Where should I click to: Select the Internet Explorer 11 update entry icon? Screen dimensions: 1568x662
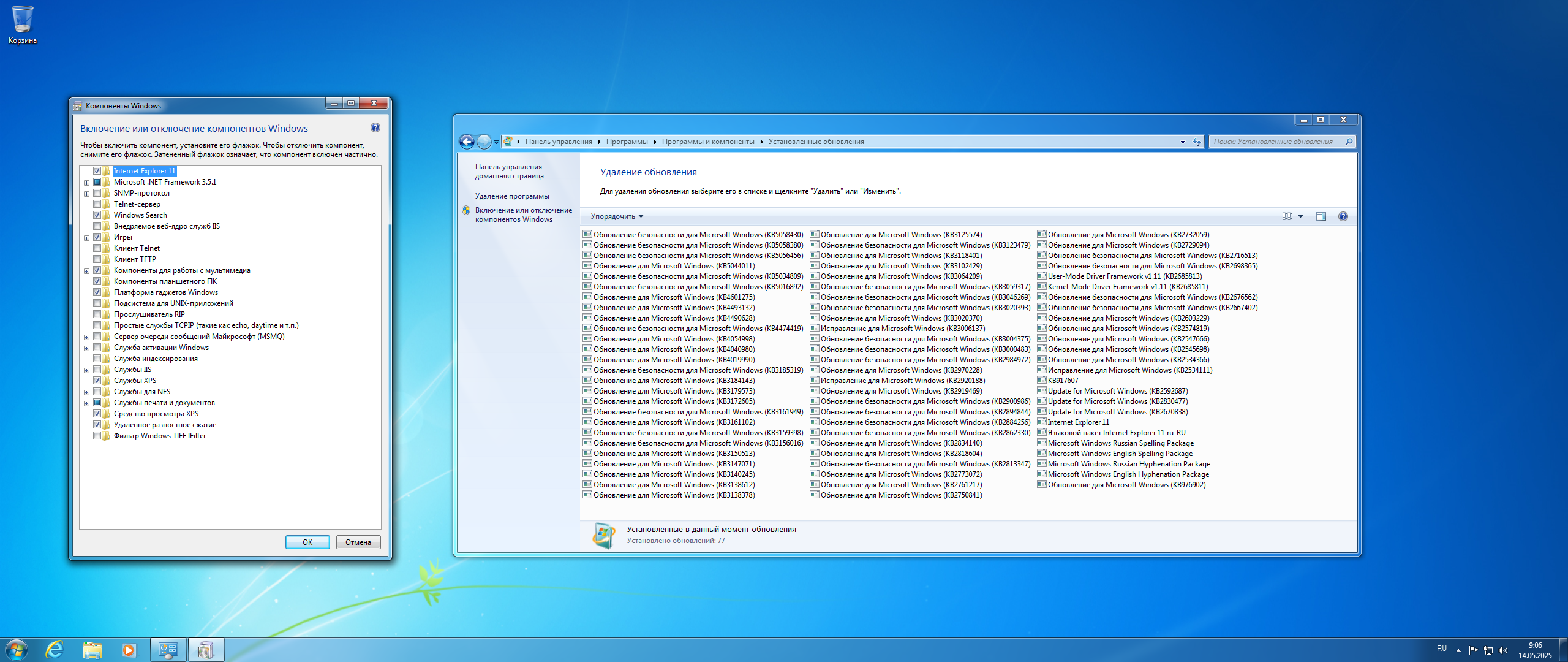pyautogui.click(x=1042, y=422)
